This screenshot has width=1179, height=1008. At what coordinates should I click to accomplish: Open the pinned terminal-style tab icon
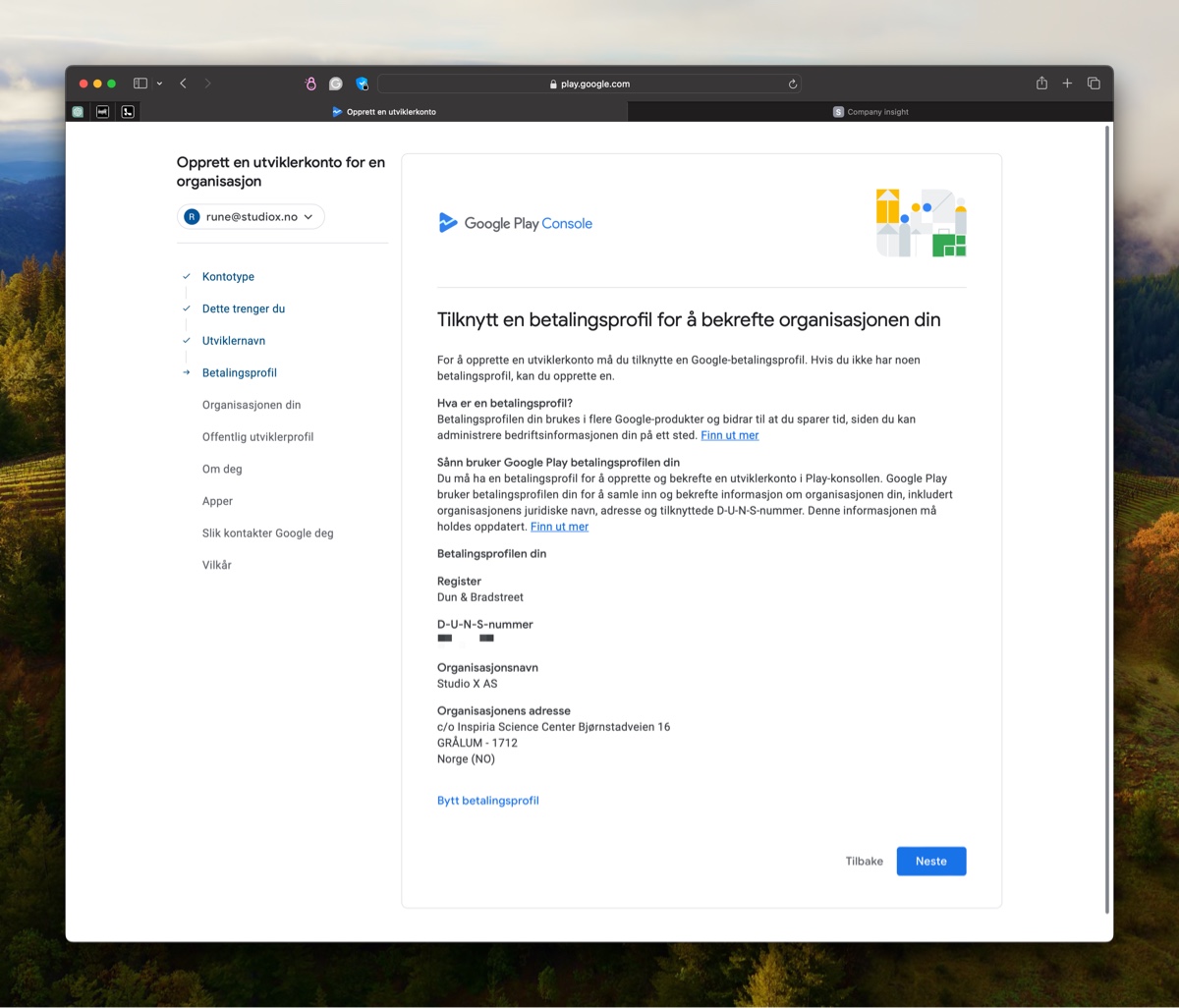[x=128, y=112]
